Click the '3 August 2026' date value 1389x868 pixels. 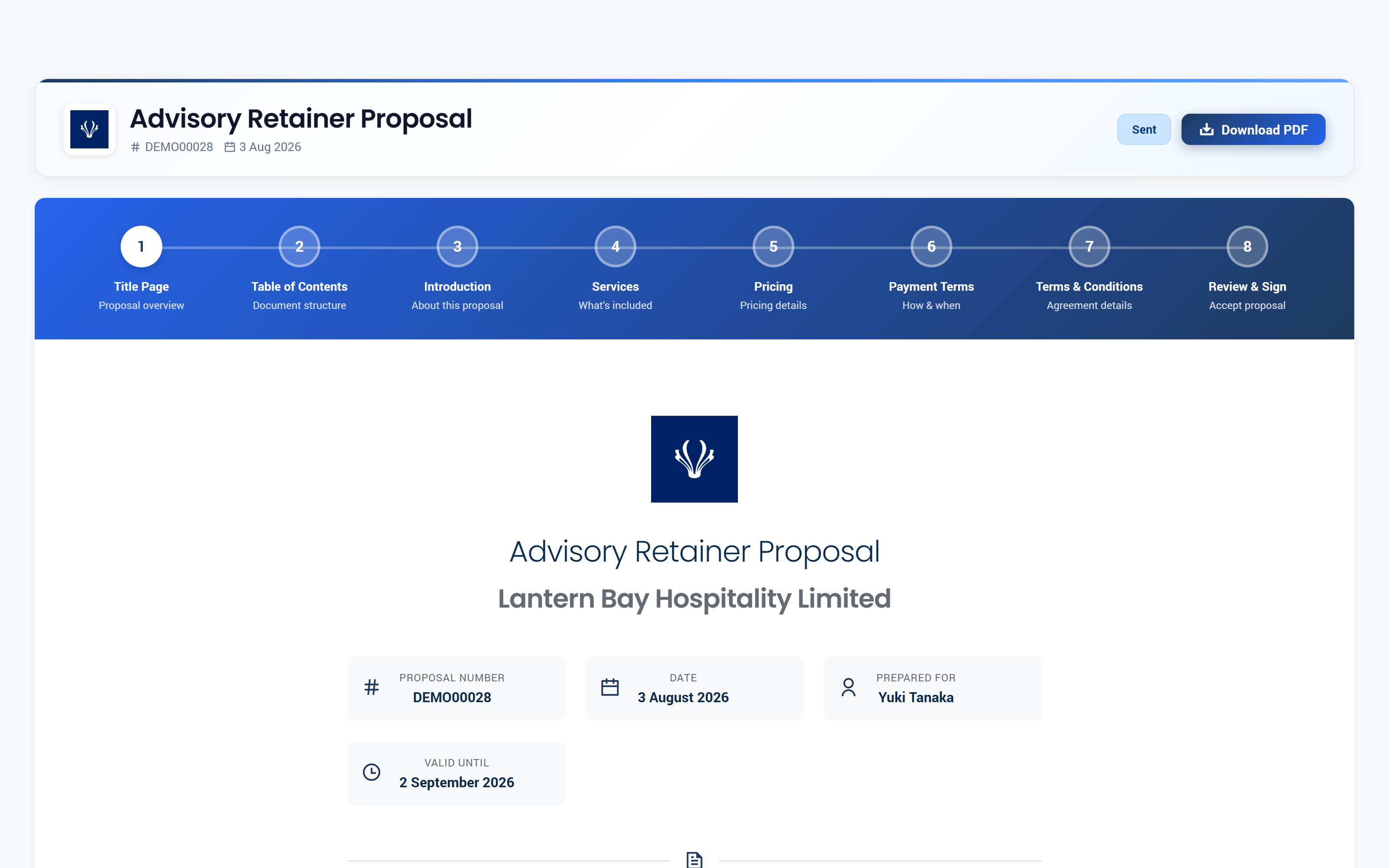click(683, 697)
